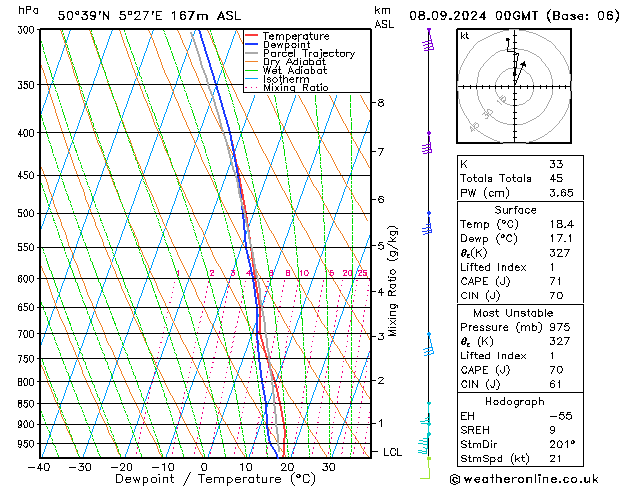This screenshot has width=629, height=486.
Task: Click the Surface Temp value 18.4
Action: 561,224
